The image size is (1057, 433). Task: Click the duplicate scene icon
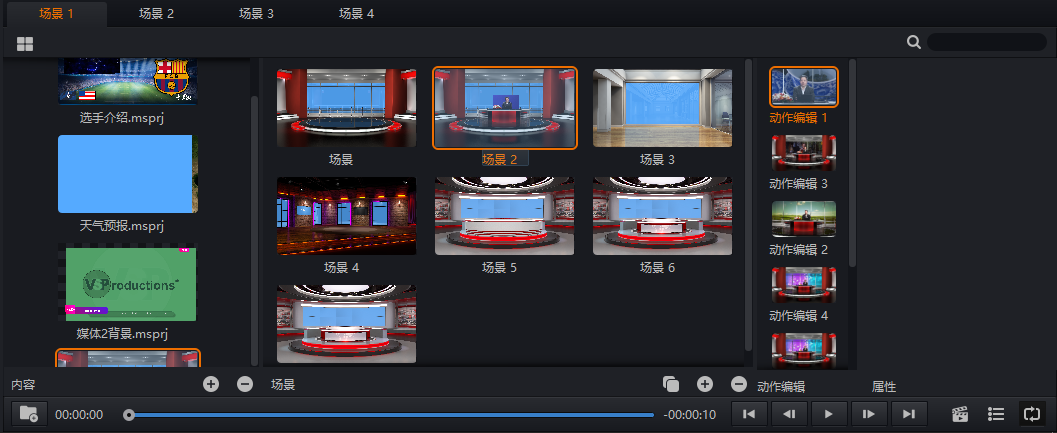(671, 384)
